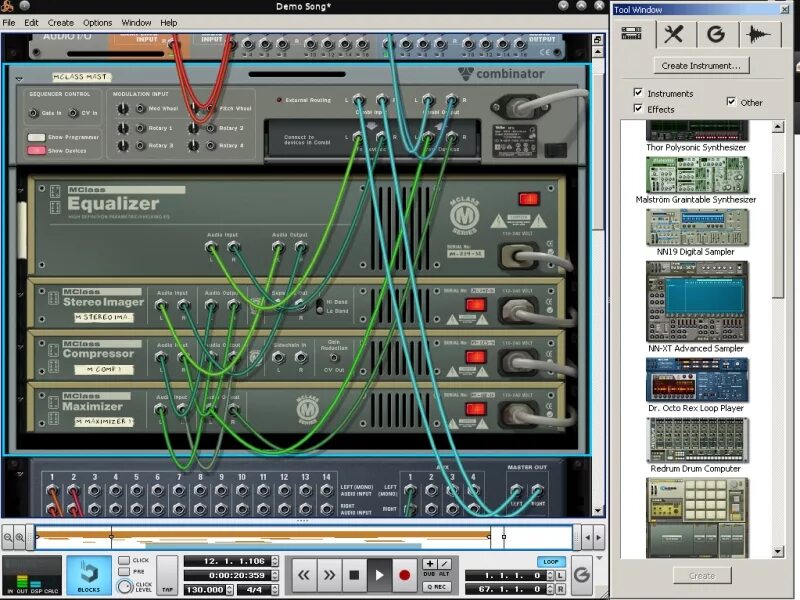Screen dimensions: 800x600
Task: Select Redrum Drum Computer device
Action: [x=696, y=445]
